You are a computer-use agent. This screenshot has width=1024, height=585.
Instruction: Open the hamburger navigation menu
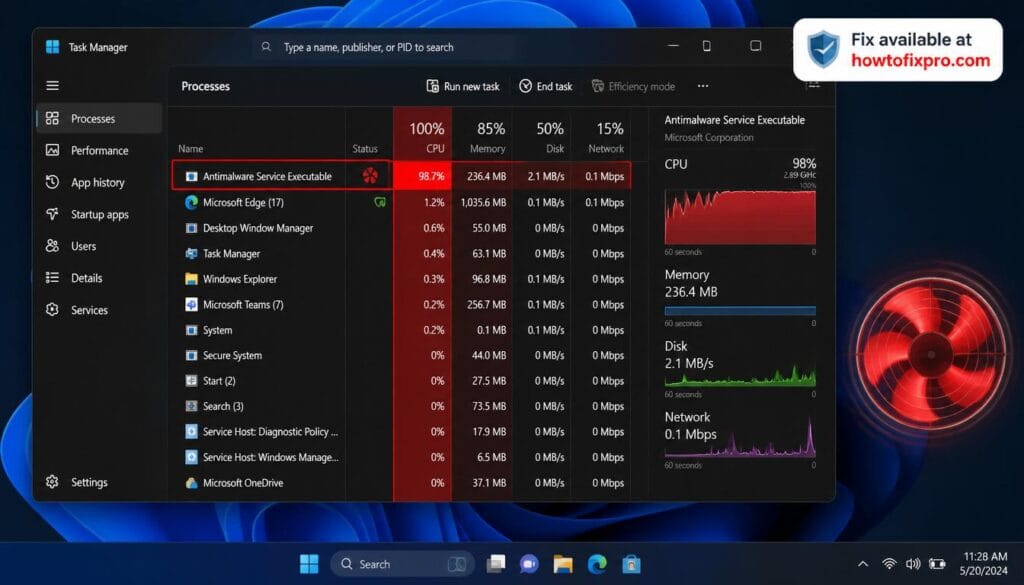(x=52, y=86)
